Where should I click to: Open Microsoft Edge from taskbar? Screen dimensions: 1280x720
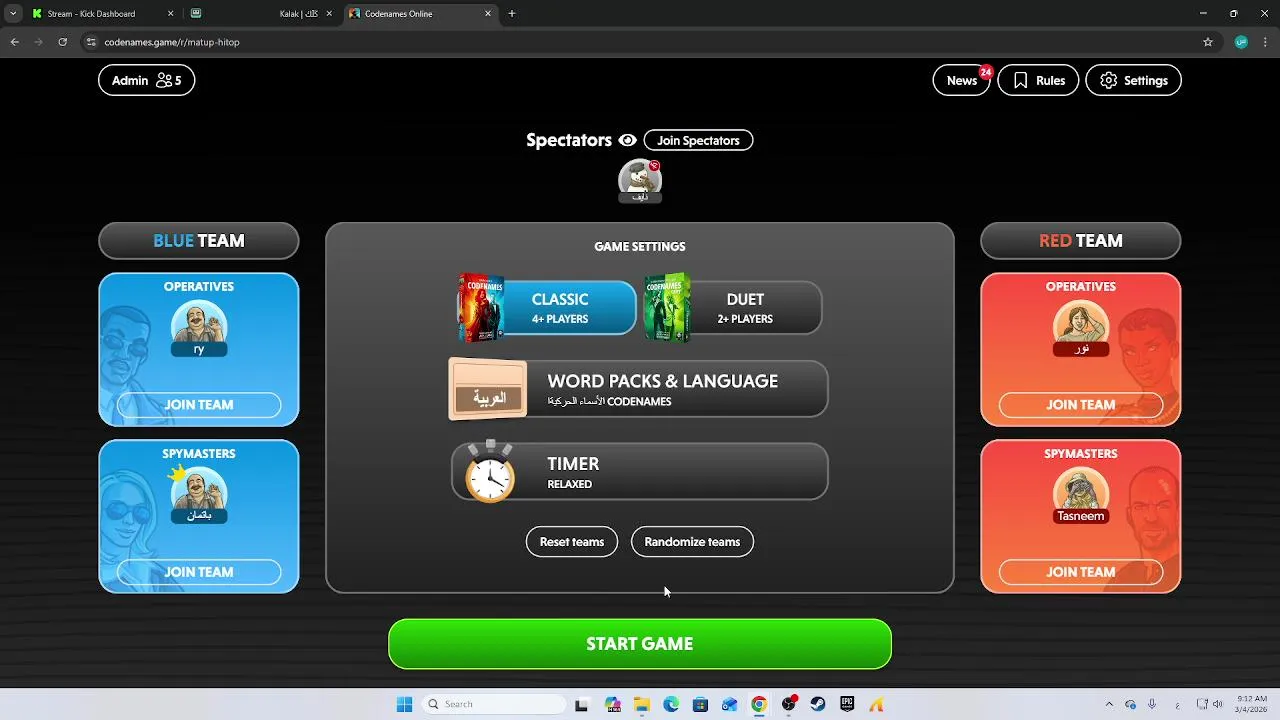pyautogui.click(x=671, y=704)
